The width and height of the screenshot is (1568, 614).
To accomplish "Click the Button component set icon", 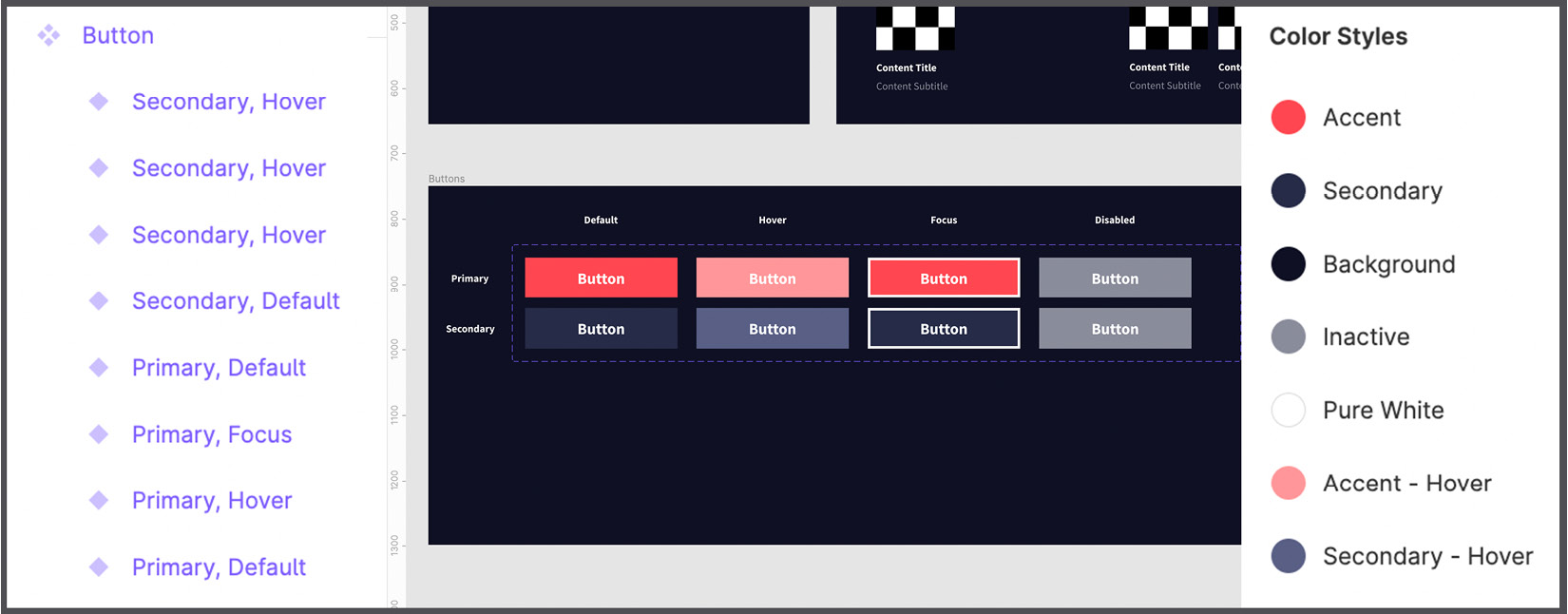I will pos(48,36).
